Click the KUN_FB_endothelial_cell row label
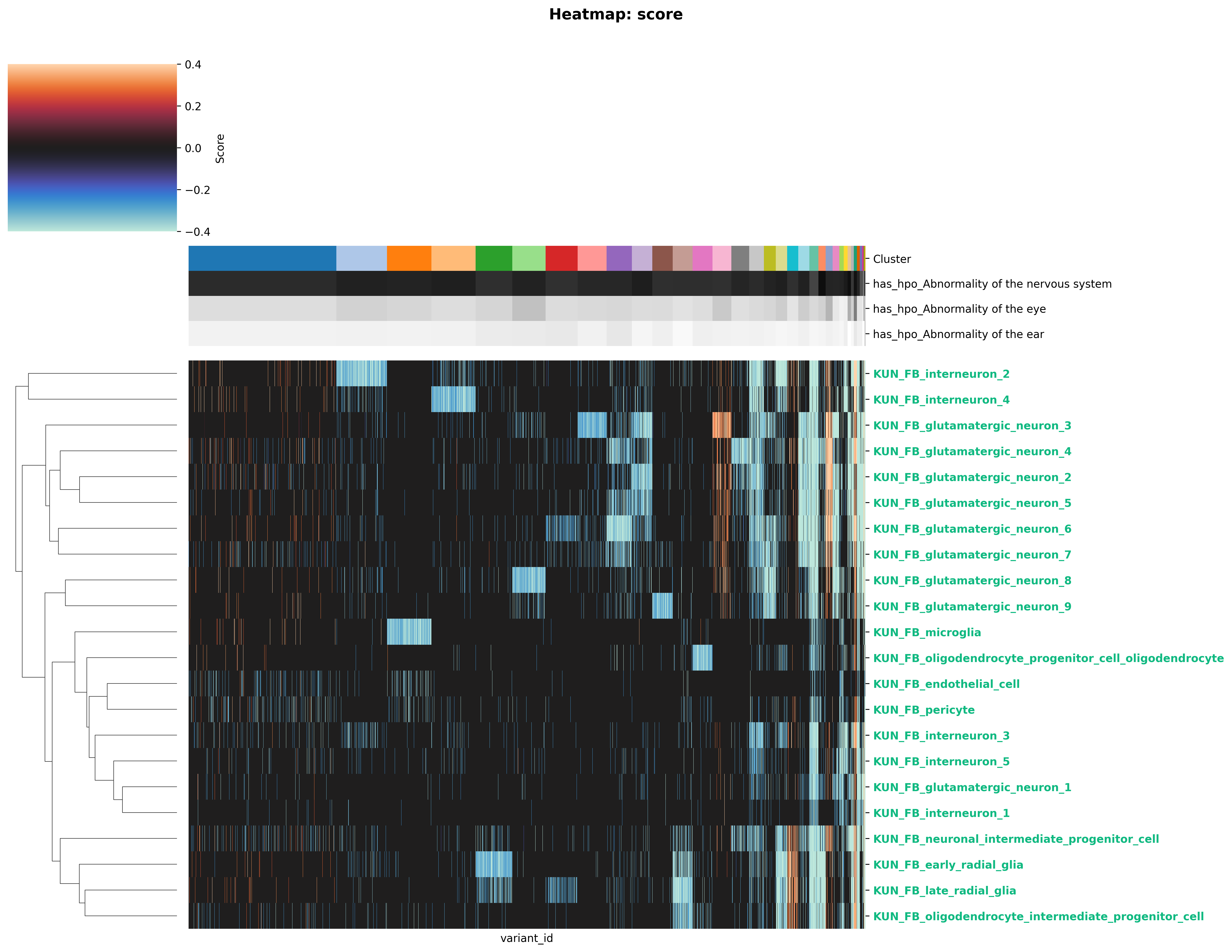Image resolution: width=1232 pixels, height=952 pixels. point(946,684)
